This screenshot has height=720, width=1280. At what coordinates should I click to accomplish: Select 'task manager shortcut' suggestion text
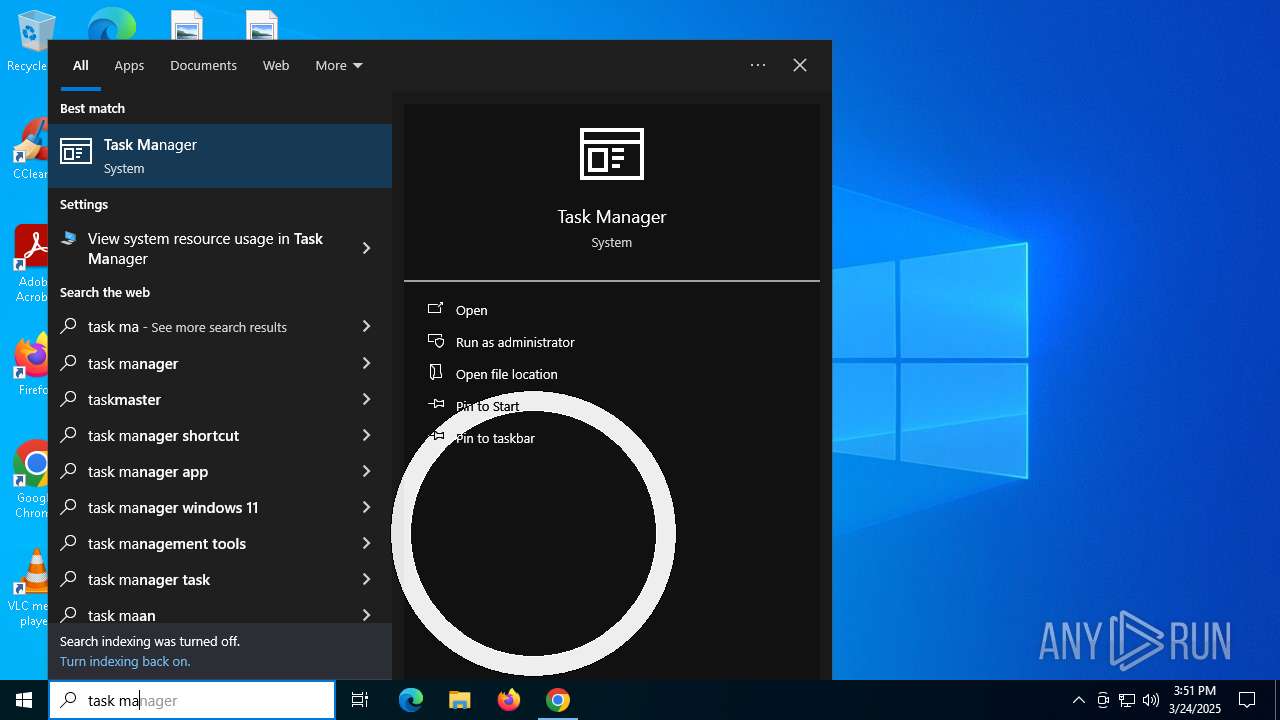click(163, 435)
